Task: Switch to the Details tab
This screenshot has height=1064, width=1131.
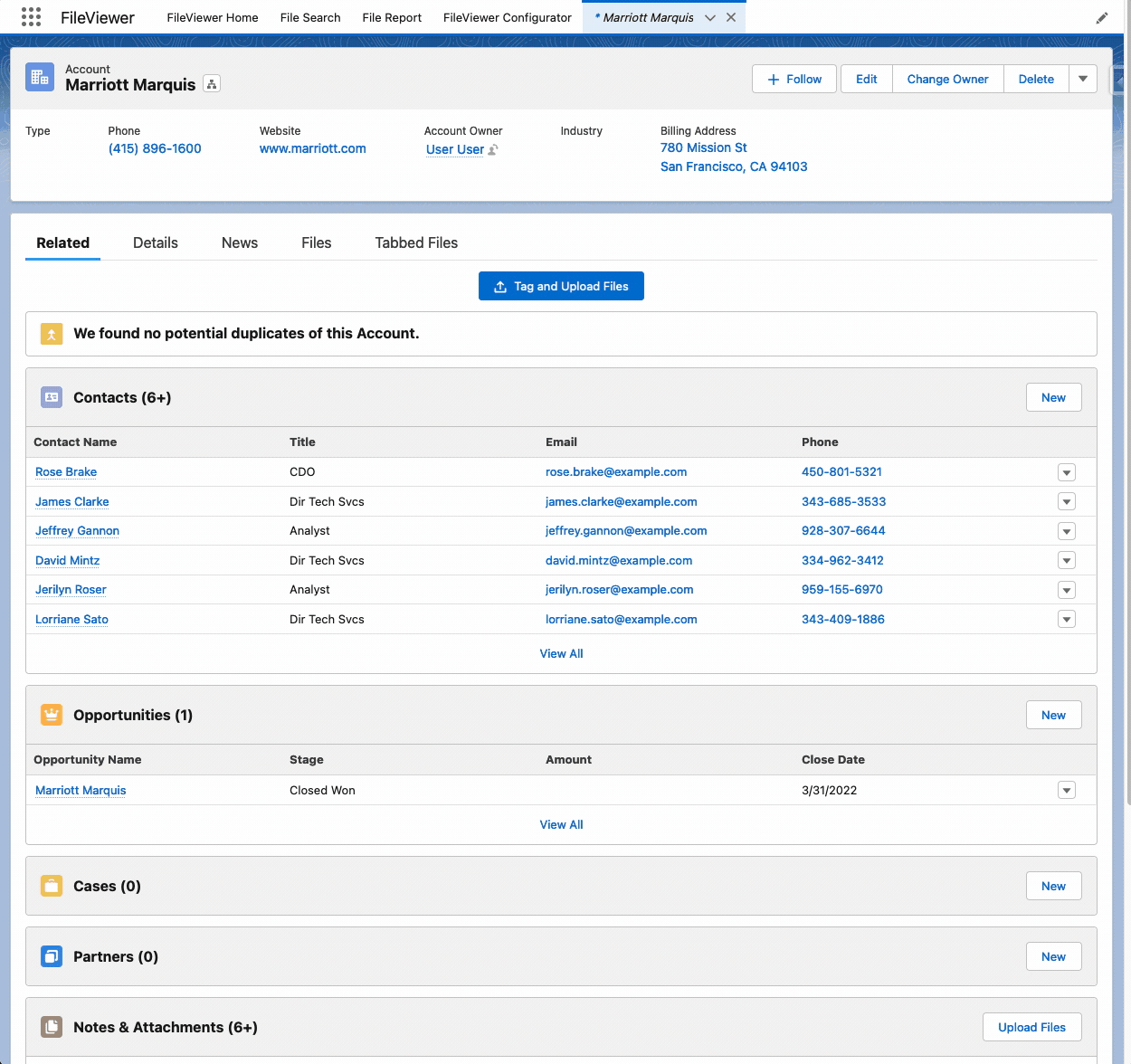Action: point(156,242)
